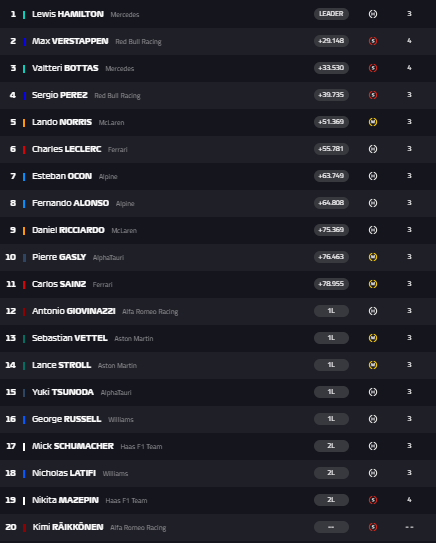Select Fernando ALONSO in the standings
Image resolution: width=436 pixels, height=543 pixels.
coord(70,203)
